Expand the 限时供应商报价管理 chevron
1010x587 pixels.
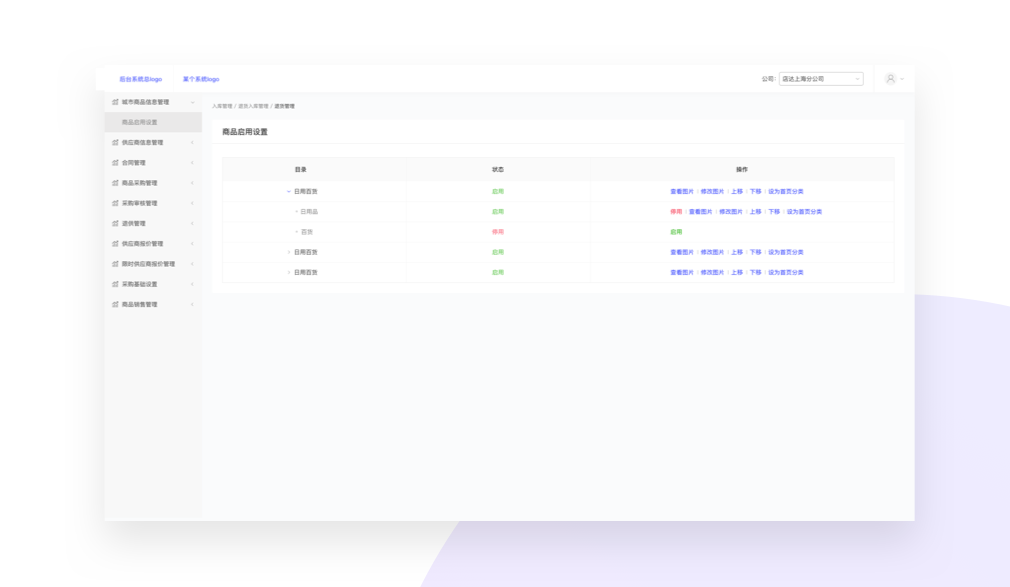[x=192, y=264]
